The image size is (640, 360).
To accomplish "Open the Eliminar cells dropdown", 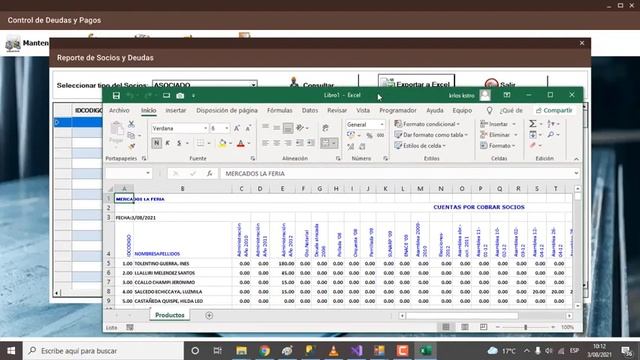I will (499, 135).
